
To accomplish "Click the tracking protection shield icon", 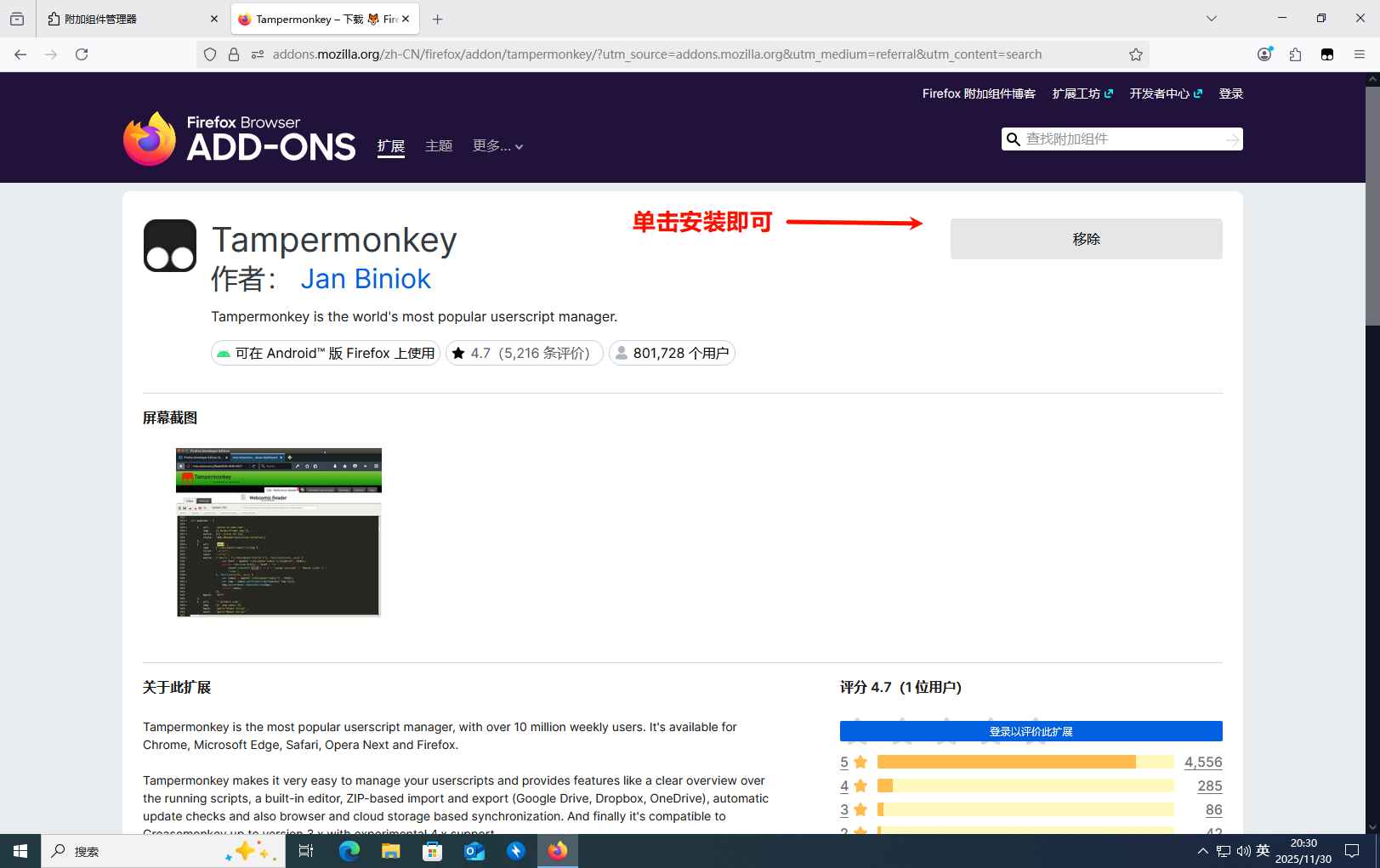I will tap(210, 54).
